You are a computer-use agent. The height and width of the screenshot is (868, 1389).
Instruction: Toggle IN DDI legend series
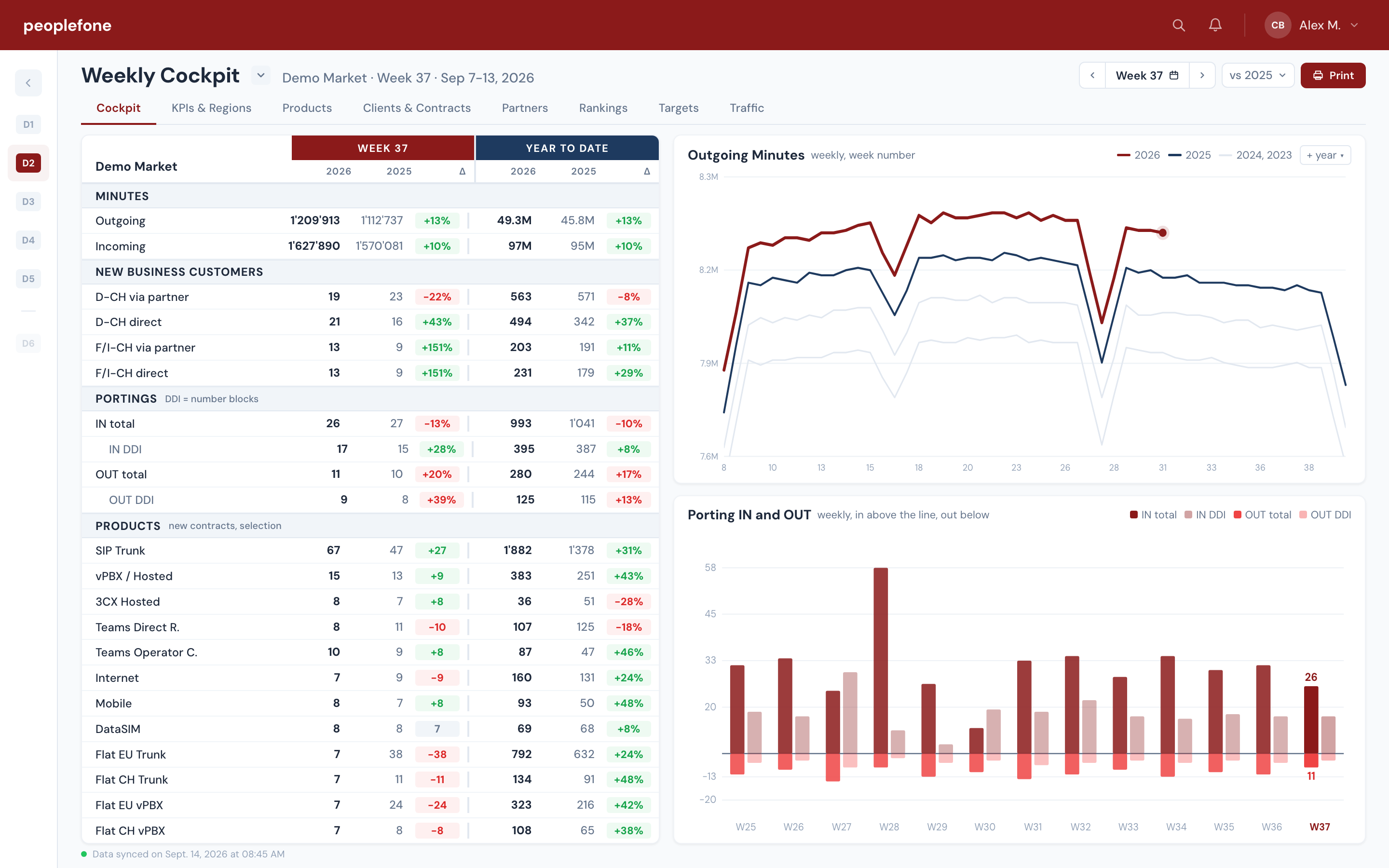coord(1205,515)
